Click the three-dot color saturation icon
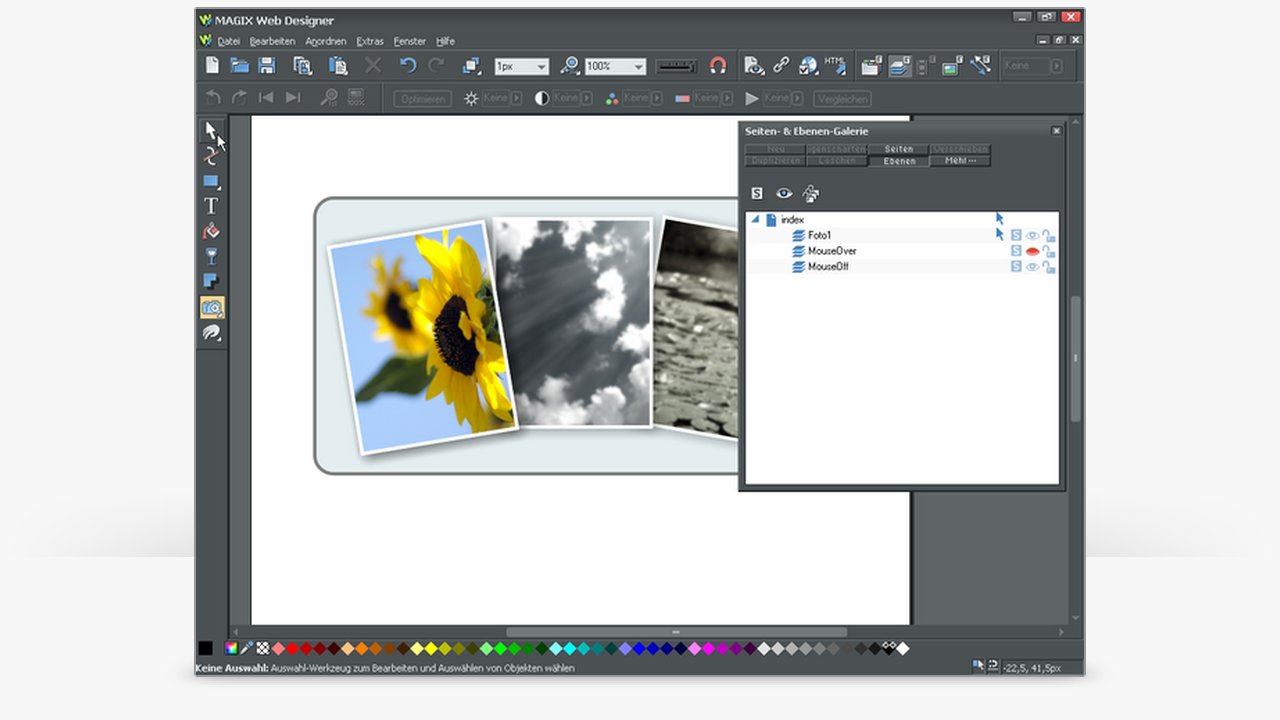Viewport: 1280px width, 720px height. (612, 98)
